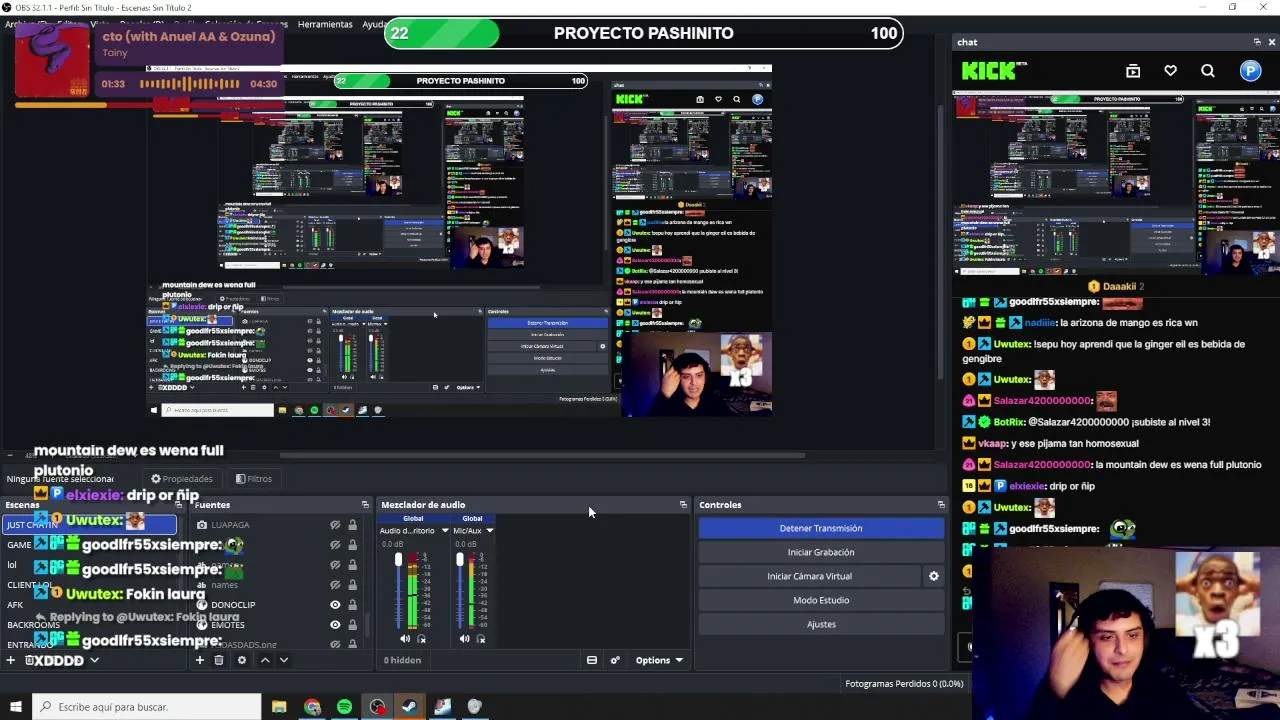Add a new source with plus button
1280x720 pixels.
pyautogui.click(x=200, y=660)
